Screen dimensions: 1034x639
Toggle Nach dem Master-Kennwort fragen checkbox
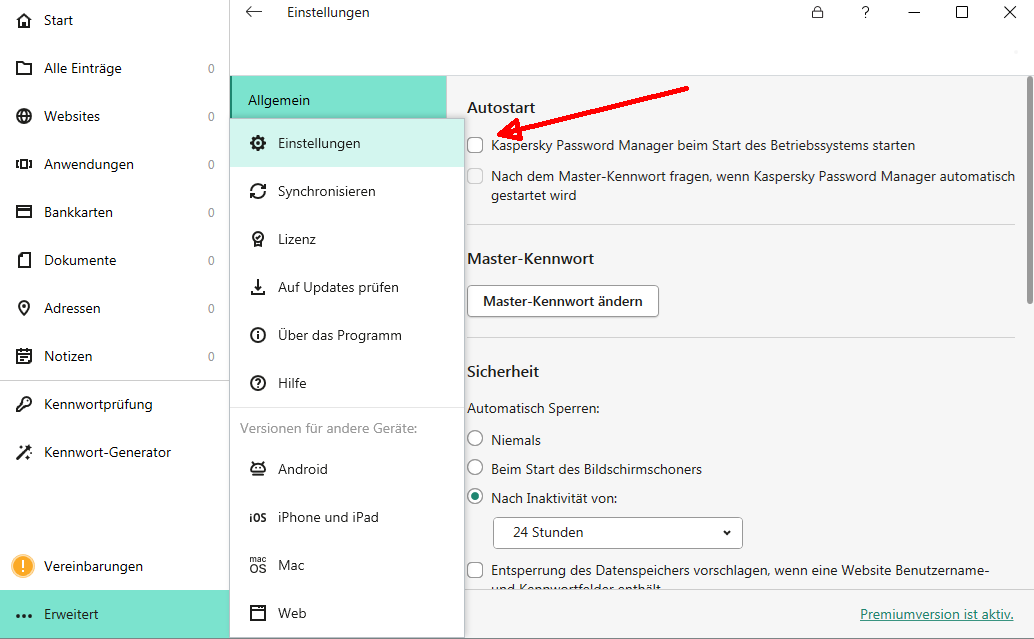click(475, 176)
